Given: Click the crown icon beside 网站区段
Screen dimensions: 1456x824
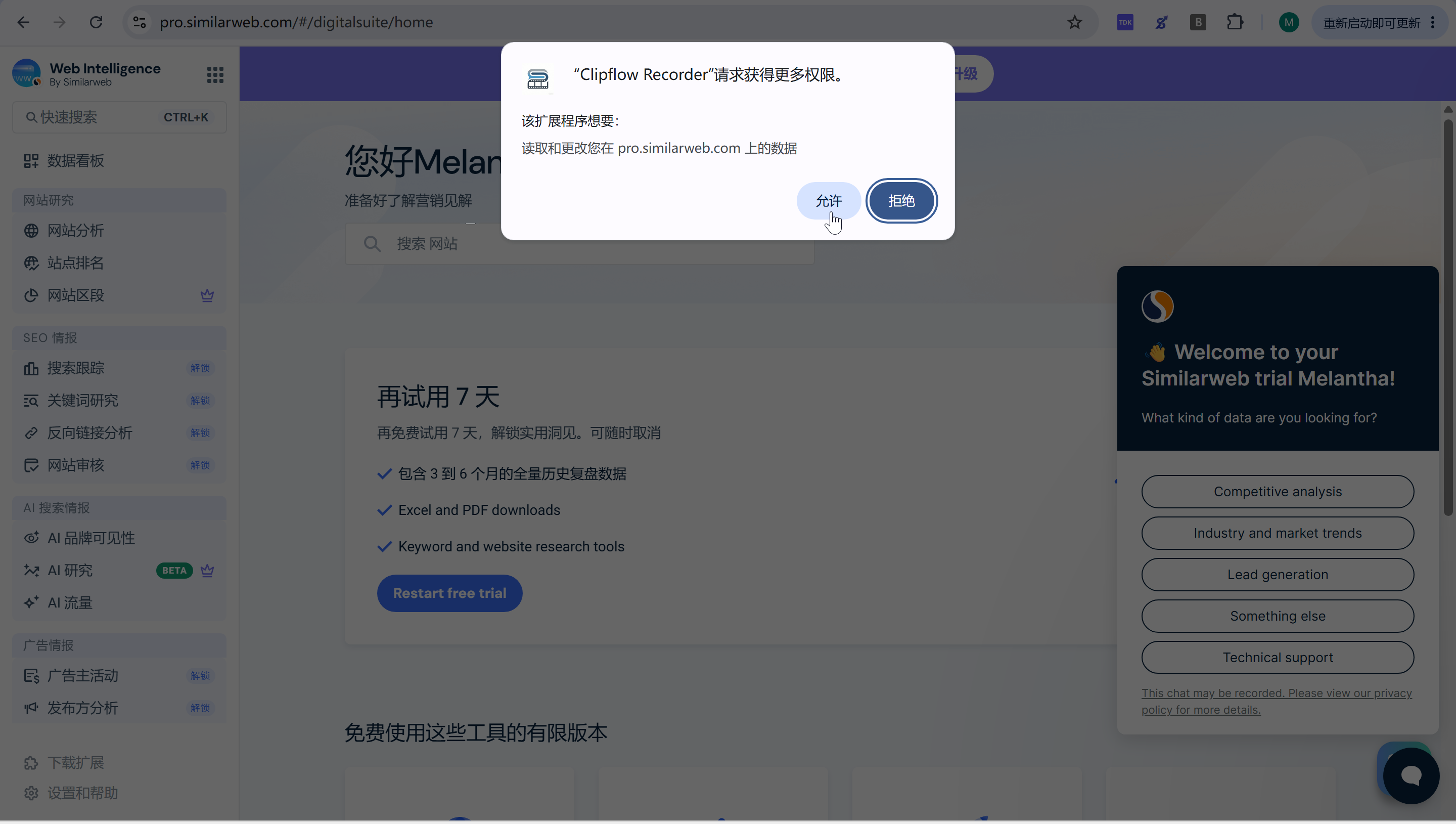Looking at the screenshot, I should (207, 295).
